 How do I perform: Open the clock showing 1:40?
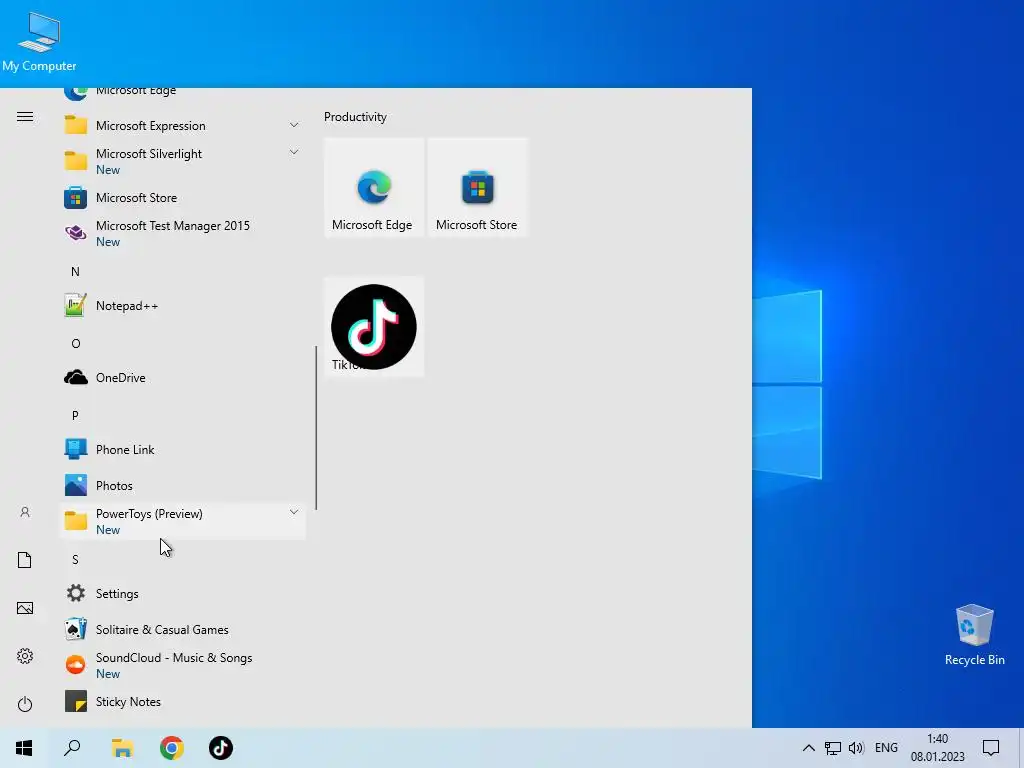click(938, 748)
